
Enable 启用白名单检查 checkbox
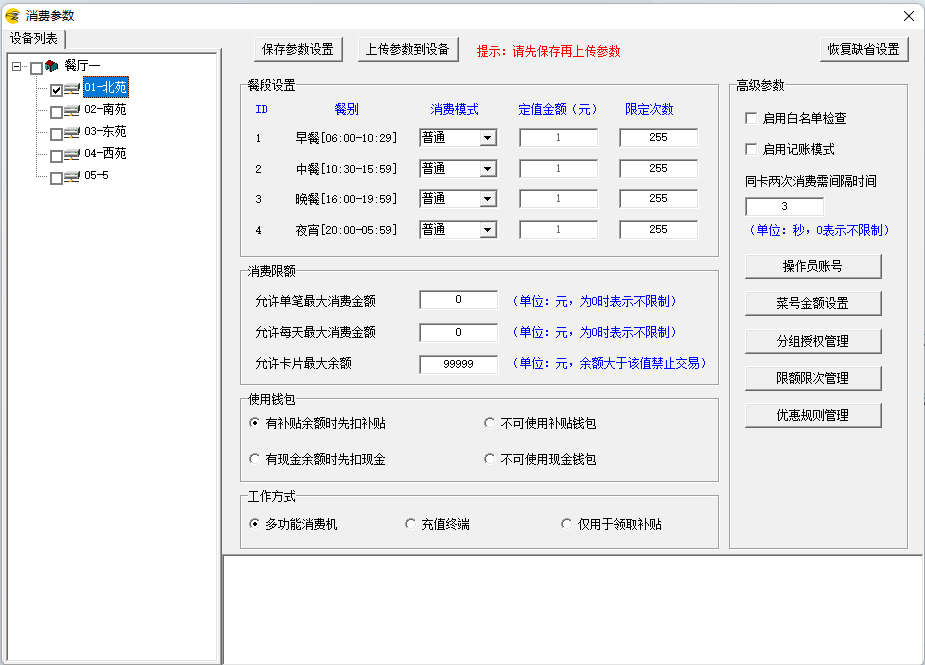pos(751,118)
